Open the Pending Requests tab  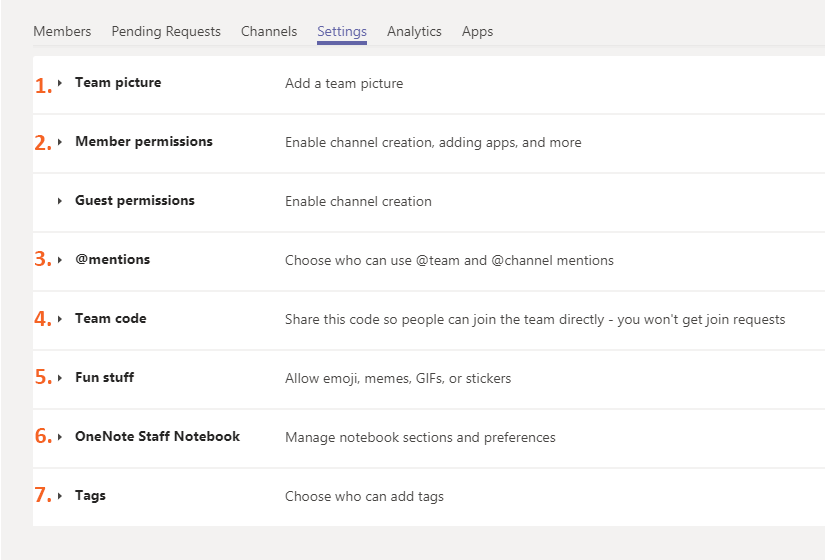point(166,31)
